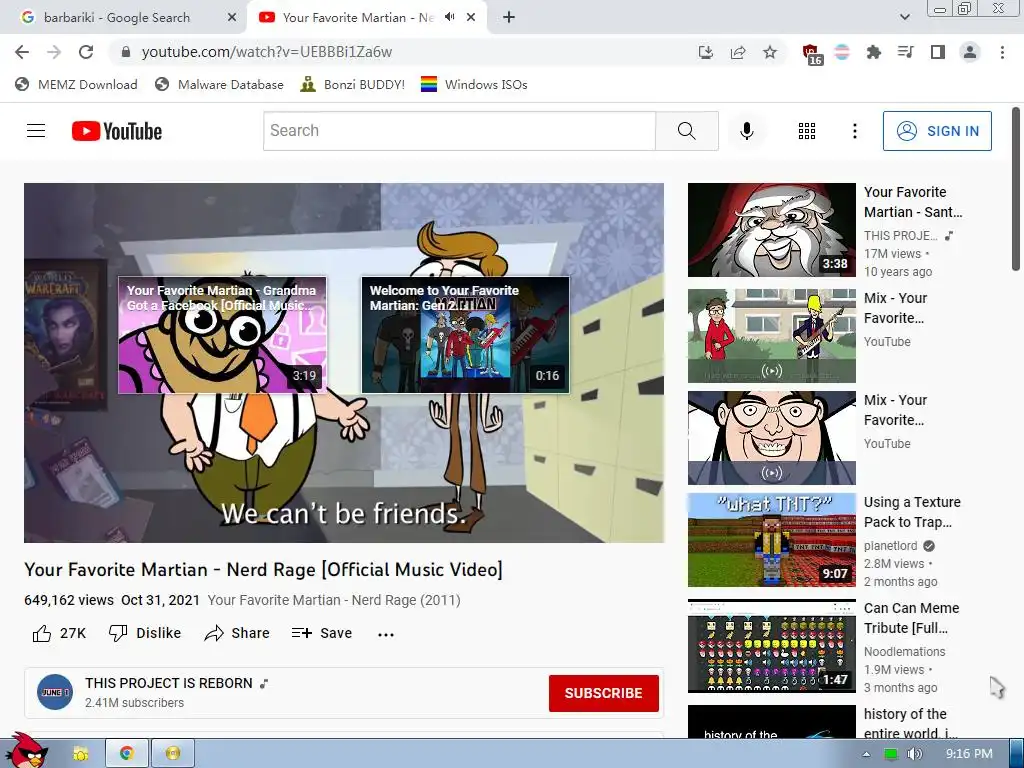Show hidden tray icons arrow
The image size is (1024, 768).
click(866, 754)
